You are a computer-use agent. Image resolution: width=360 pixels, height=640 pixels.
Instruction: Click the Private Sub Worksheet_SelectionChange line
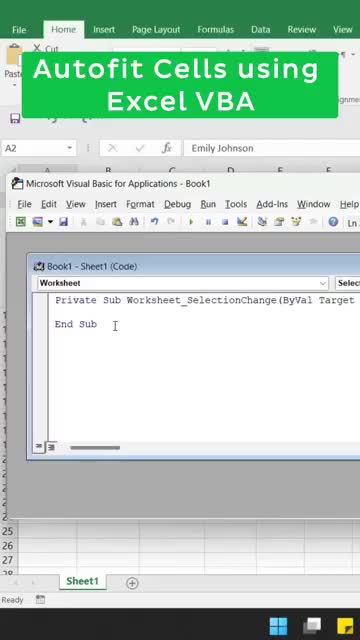(204, 300)
